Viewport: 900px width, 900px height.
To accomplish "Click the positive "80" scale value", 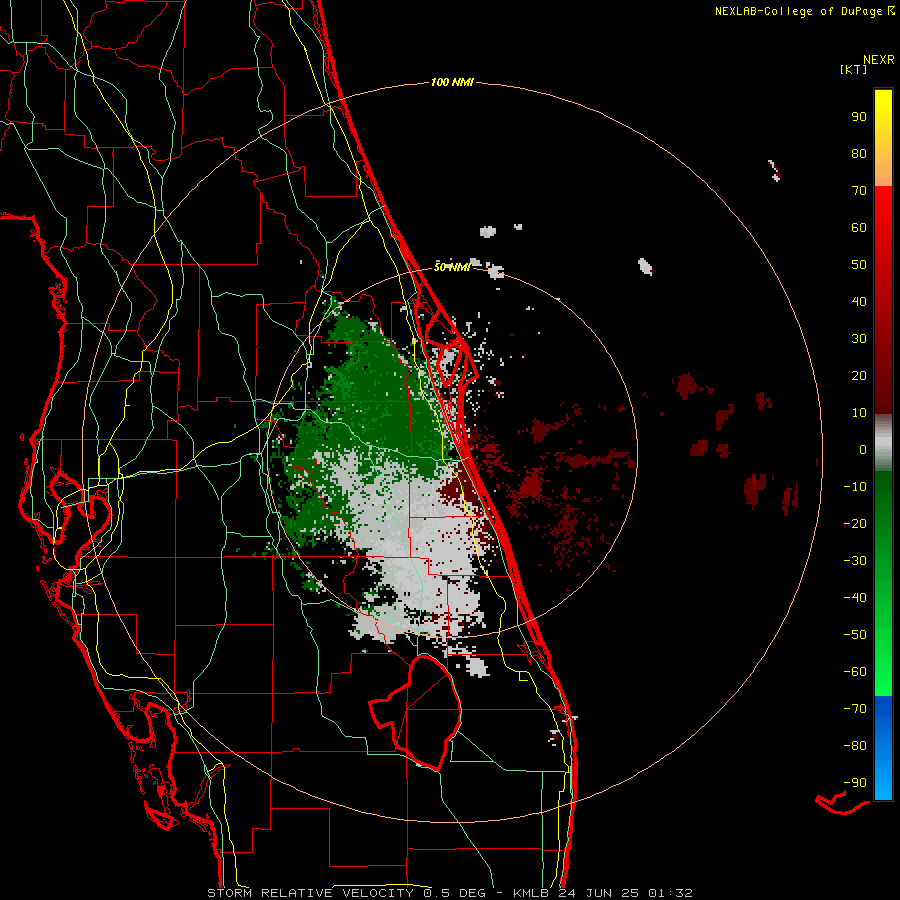I will 859,154.
